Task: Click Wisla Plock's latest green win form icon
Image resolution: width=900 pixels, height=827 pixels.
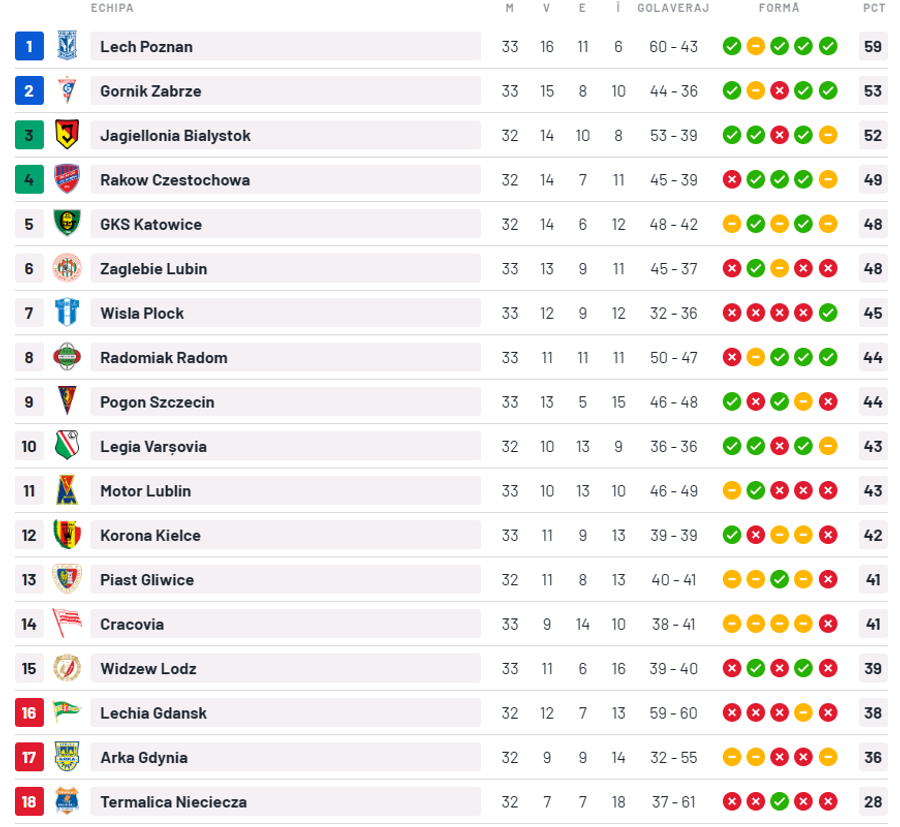Action: [828, 313]
